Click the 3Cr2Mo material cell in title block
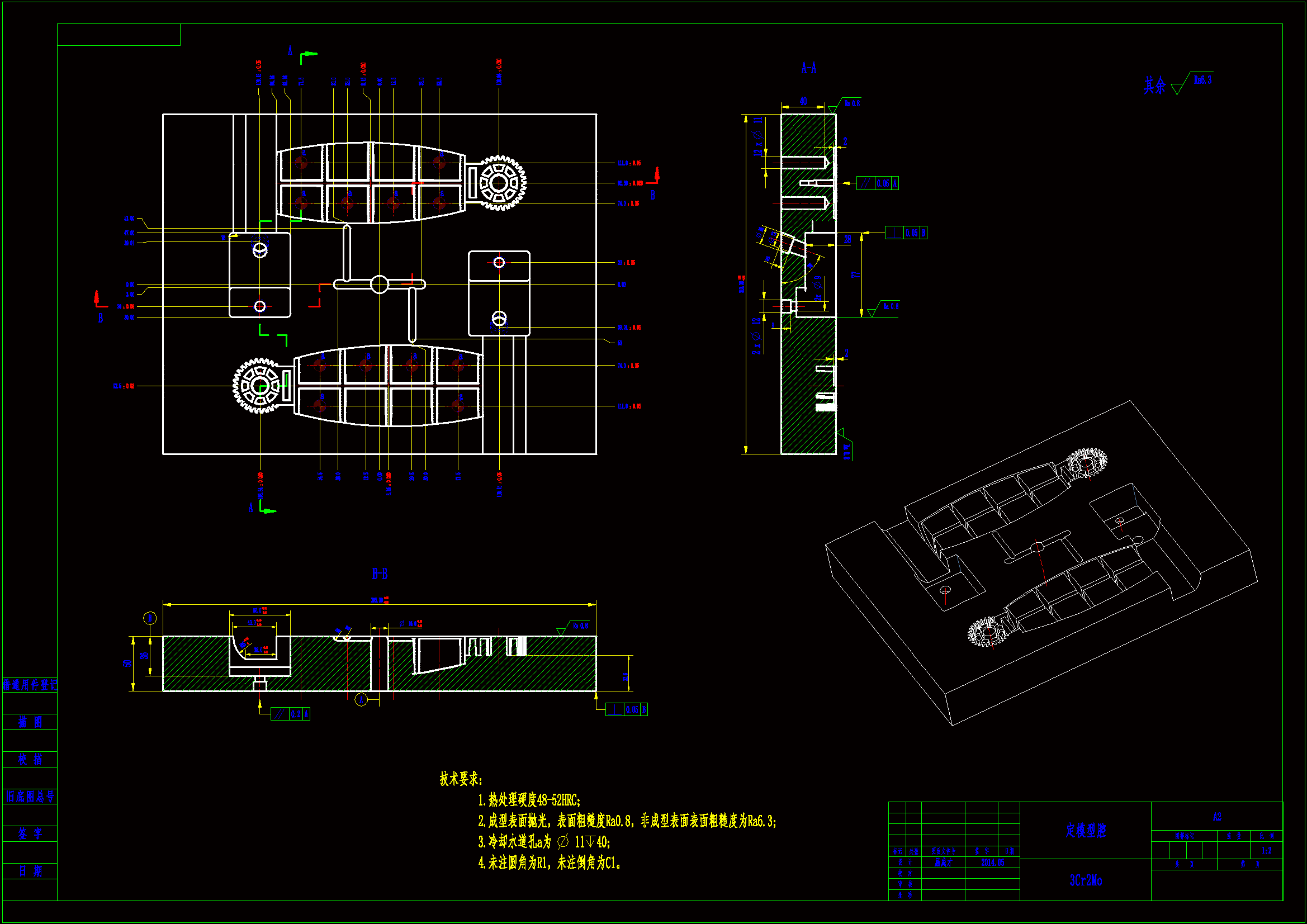 pyautogui.click(x=1085, y=880)
